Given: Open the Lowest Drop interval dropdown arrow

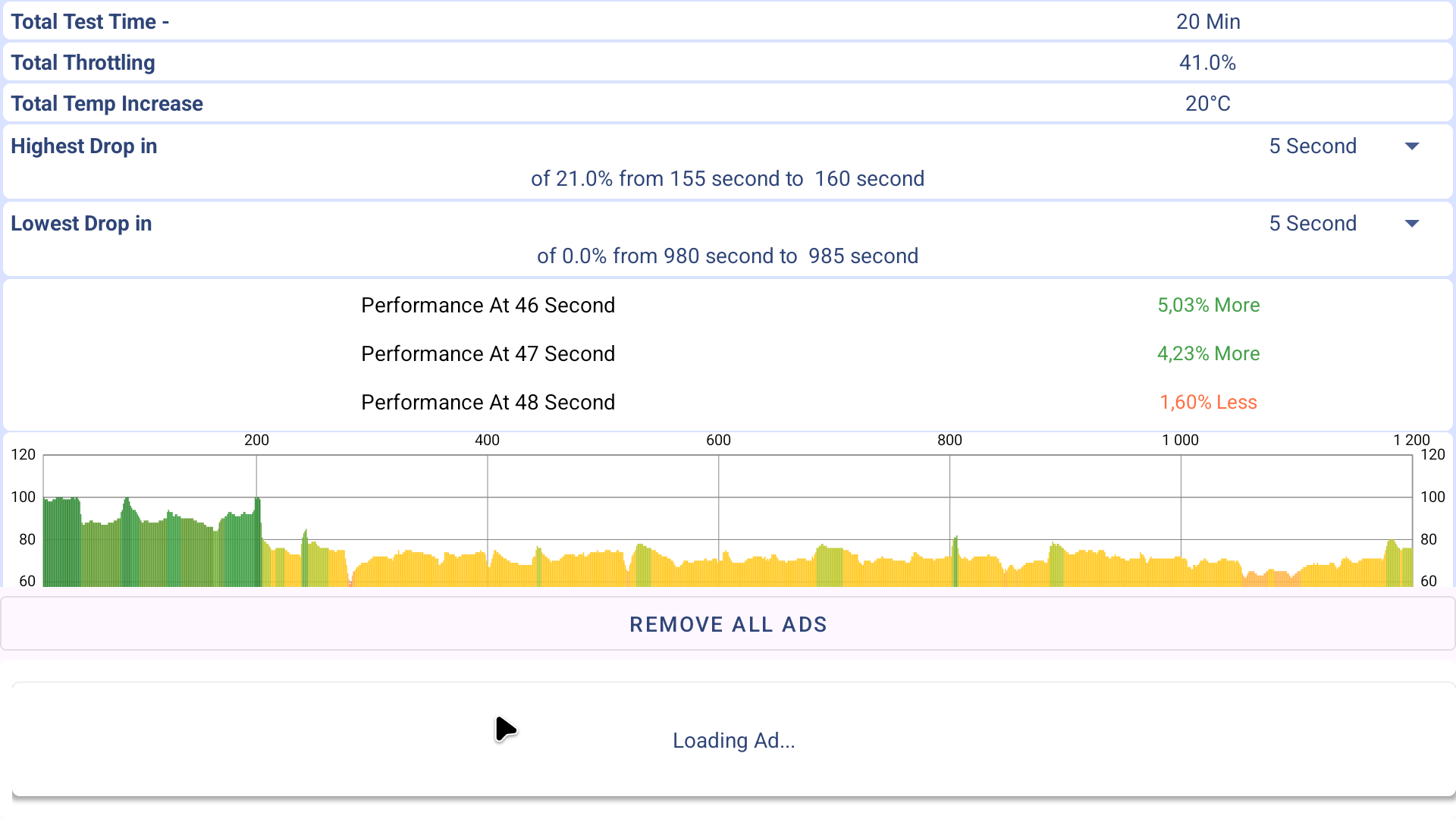Looking at the screenshot, I should [1411, 224].
